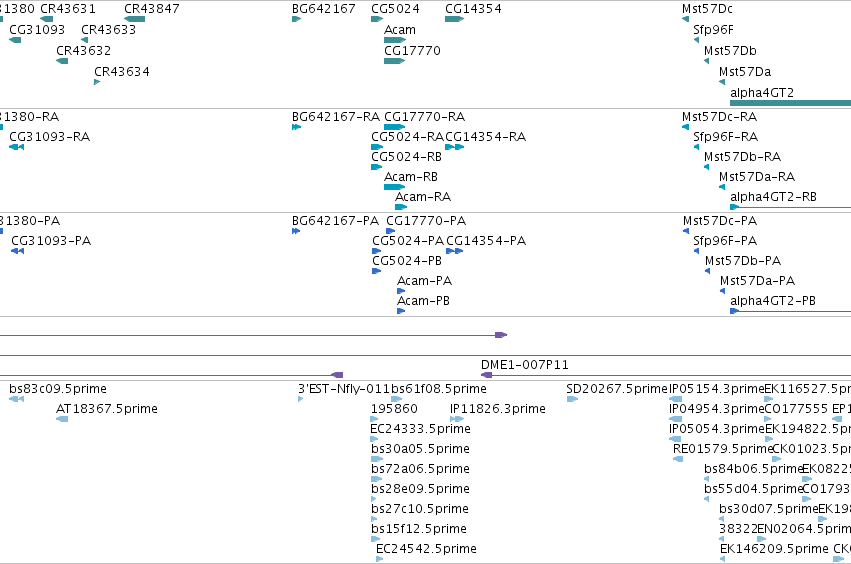The height and width of the screenshot is (564, 851).
Task: Select transcript BG642167-RA
Action: tap(336, 117)
